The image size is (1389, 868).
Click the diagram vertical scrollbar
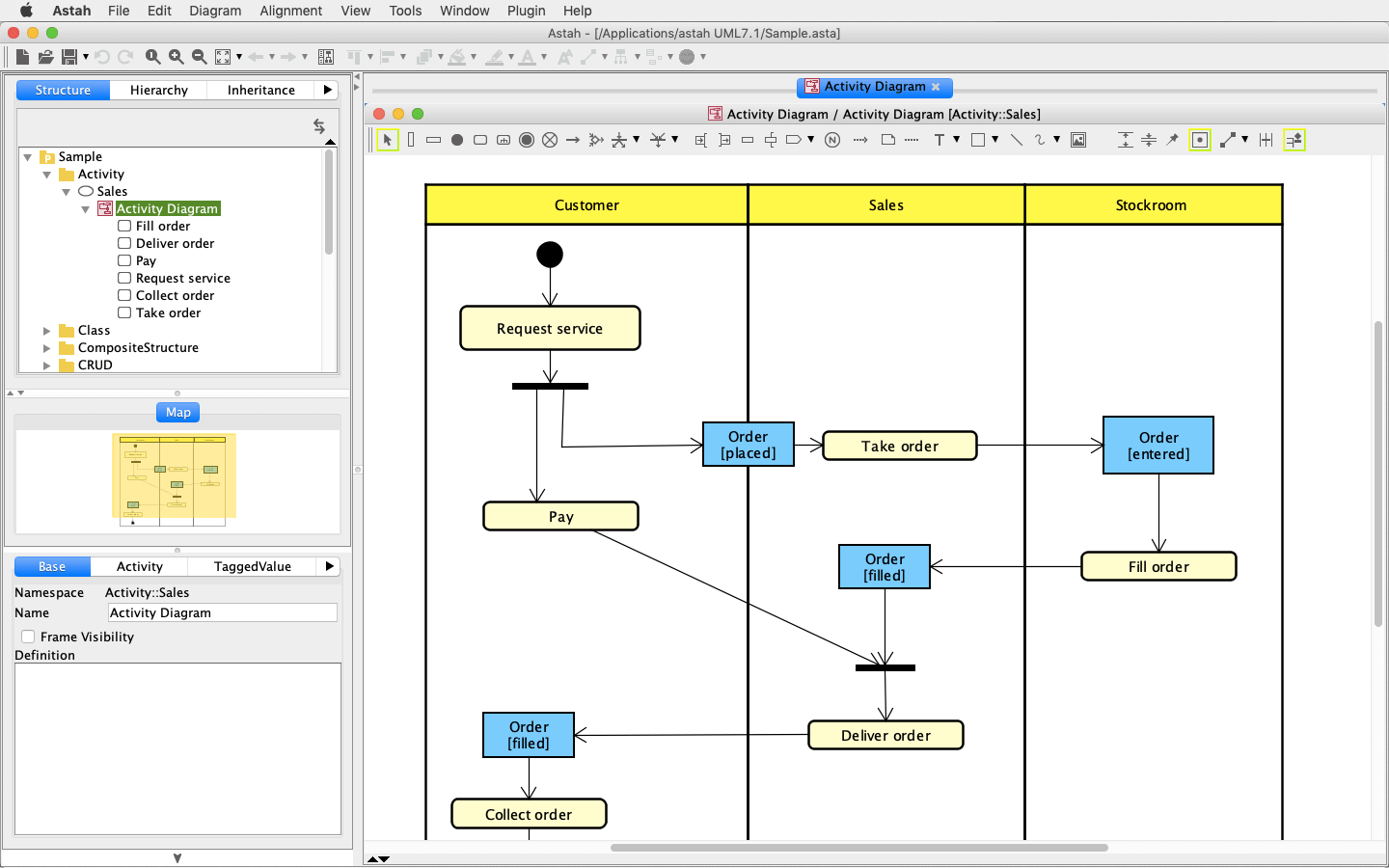tap(1378, 474)
